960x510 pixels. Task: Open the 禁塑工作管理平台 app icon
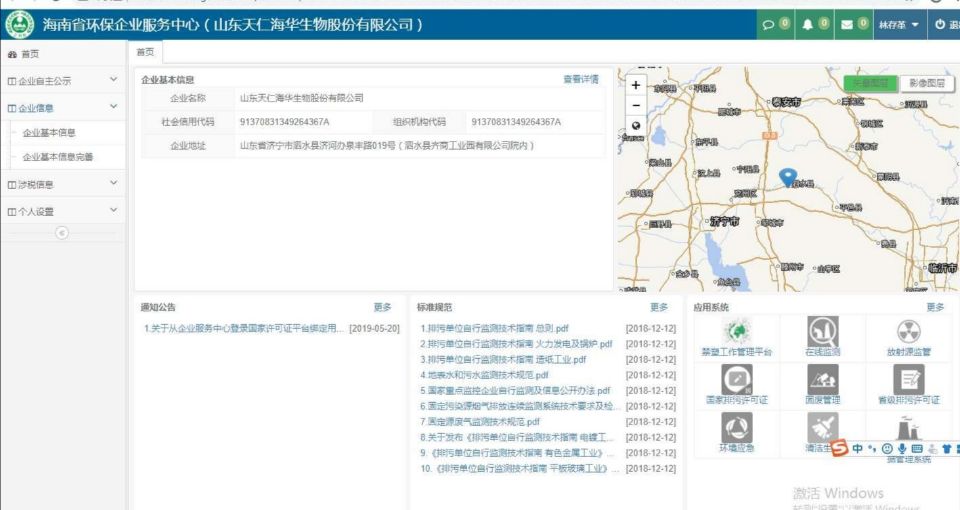click(737, 332)
